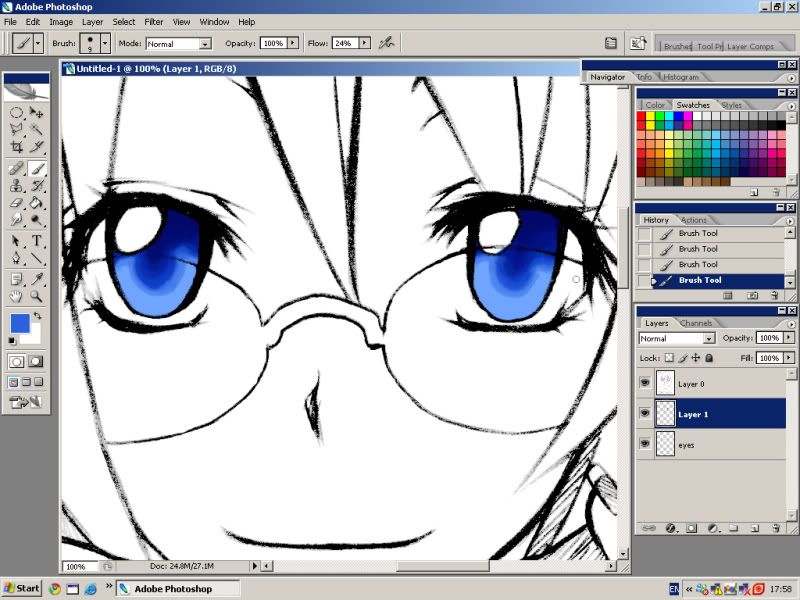Screen dimensions: 800x600
Task: Open the Filter menu
Action: 154,22
